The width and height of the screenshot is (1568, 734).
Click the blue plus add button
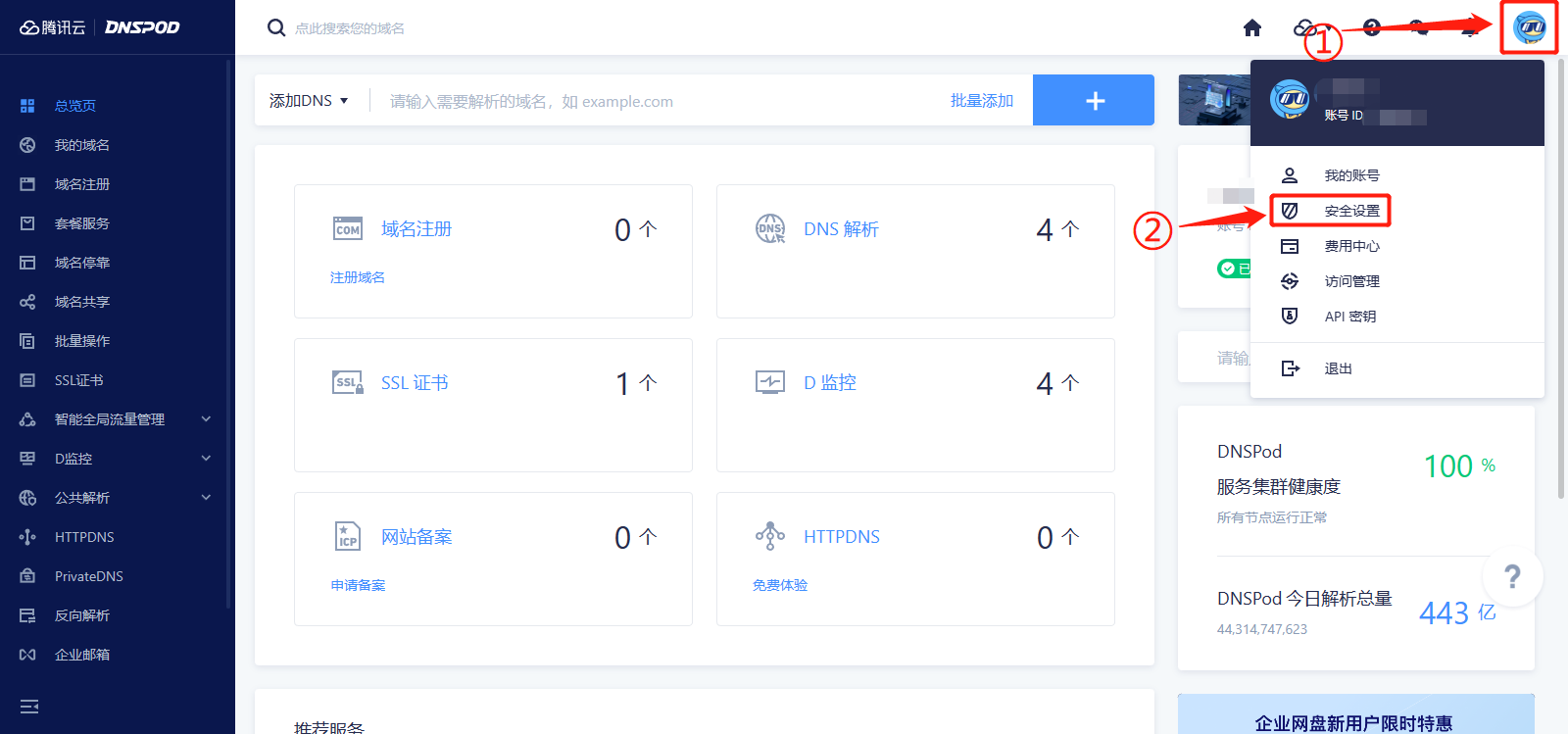click(1094, 101)
